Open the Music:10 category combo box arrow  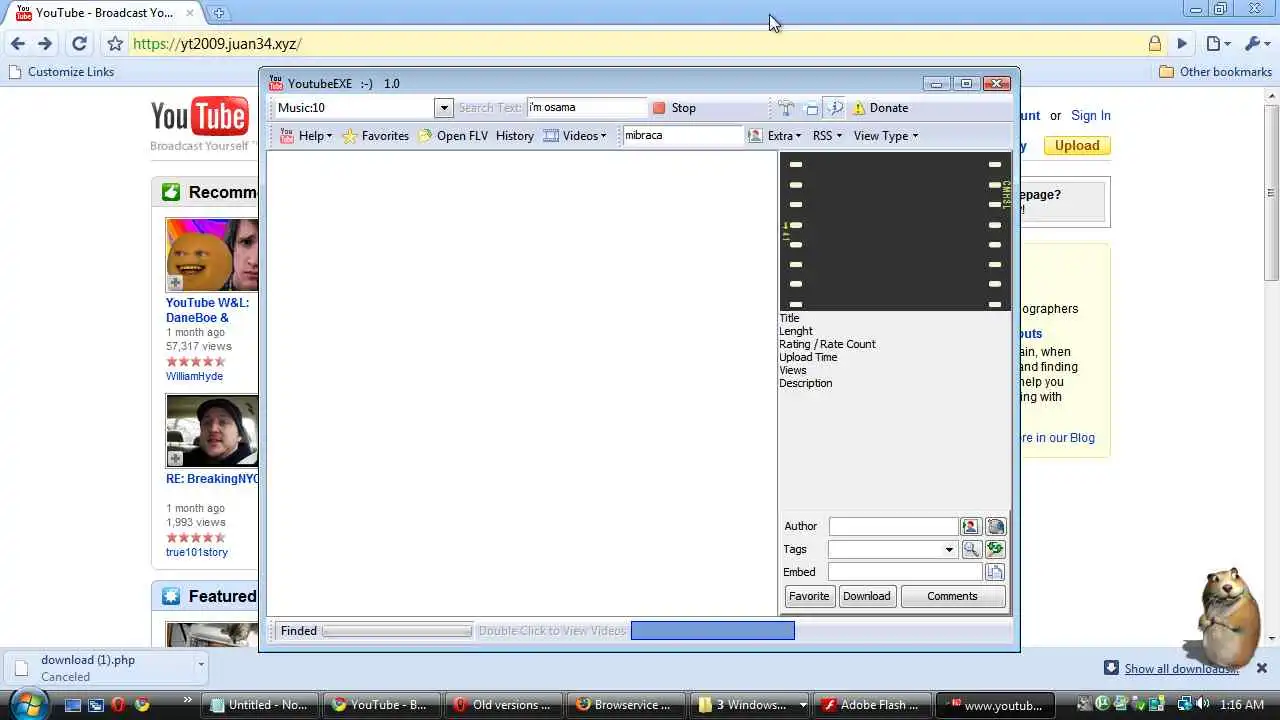tap(444, 108)
